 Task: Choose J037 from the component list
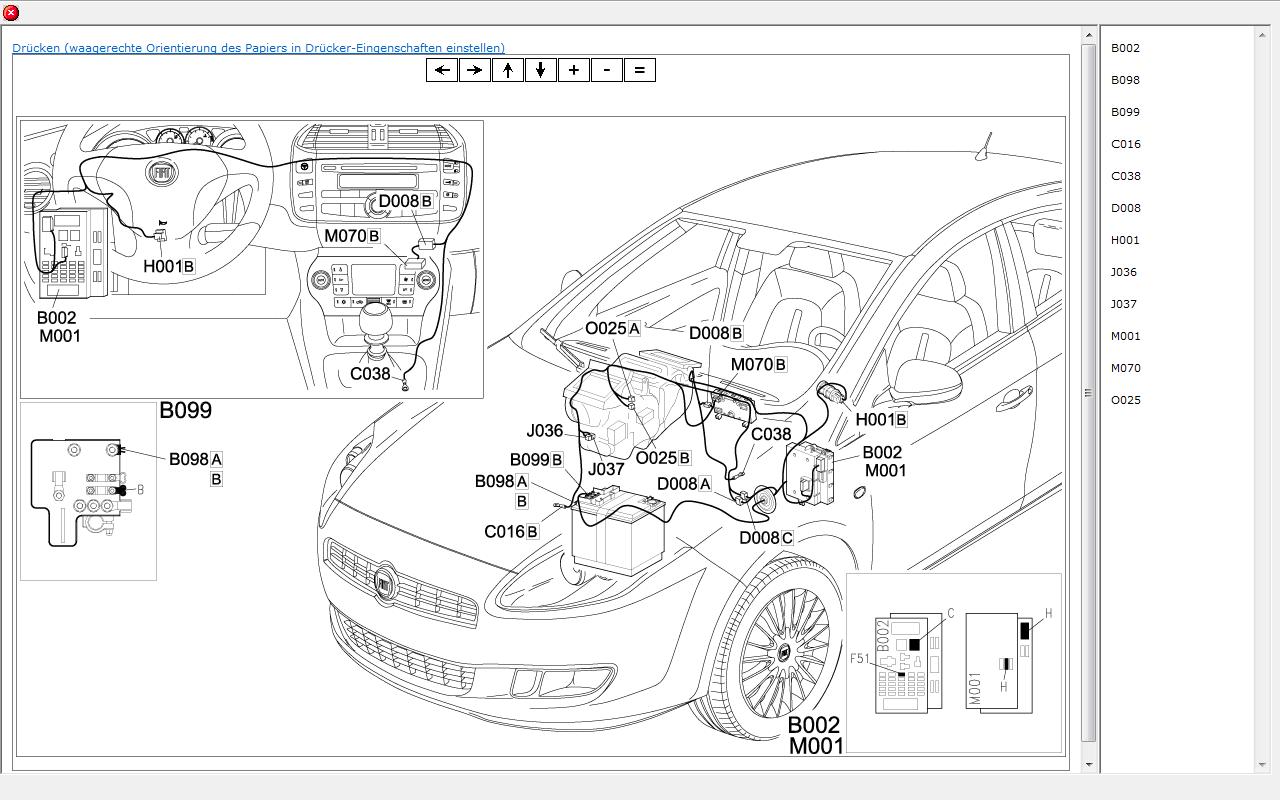click(x=1124, y=304)
